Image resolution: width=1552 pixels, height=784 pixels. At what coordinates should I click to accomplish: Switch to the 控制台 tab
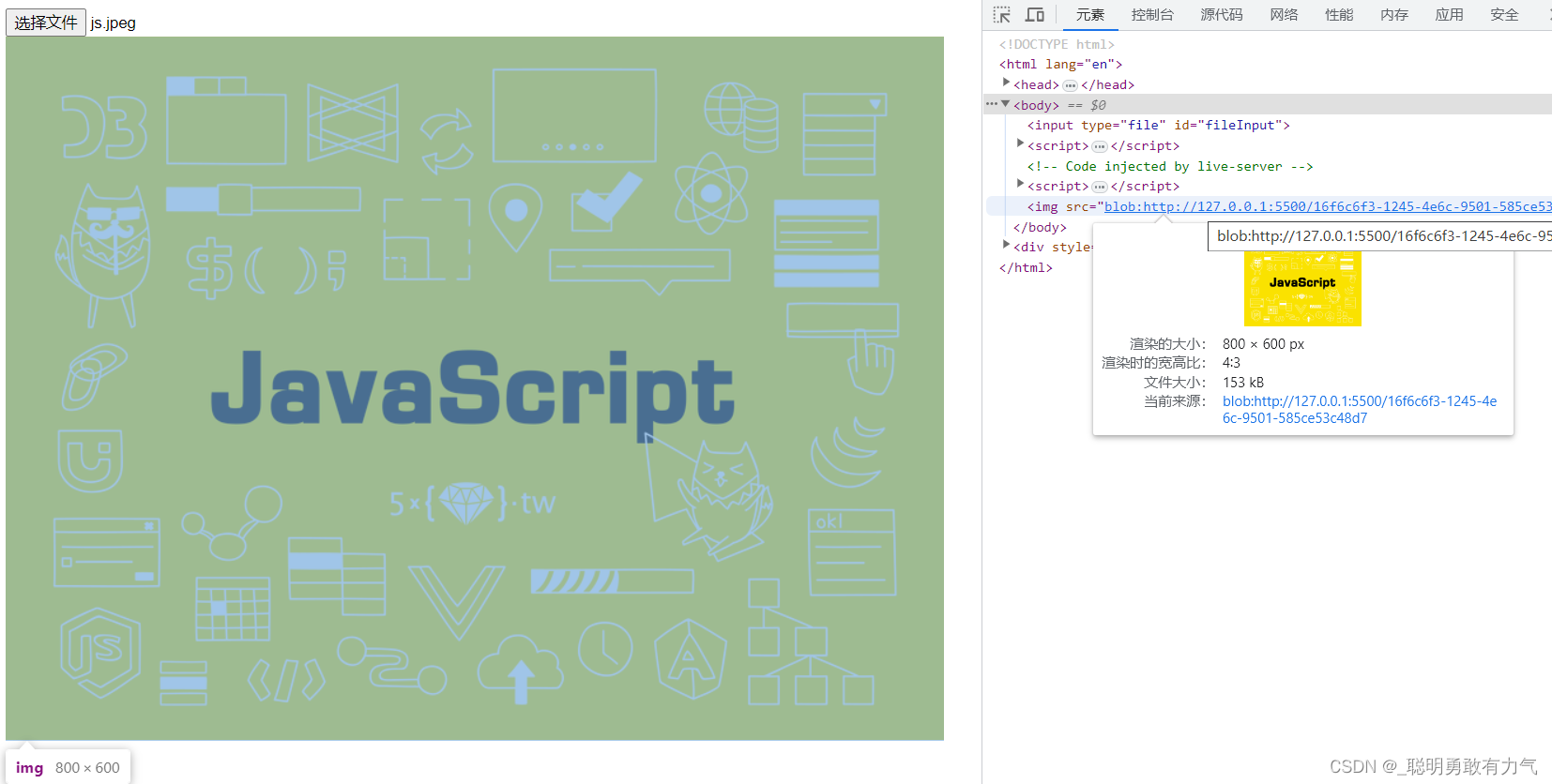tap(1152, 15)
